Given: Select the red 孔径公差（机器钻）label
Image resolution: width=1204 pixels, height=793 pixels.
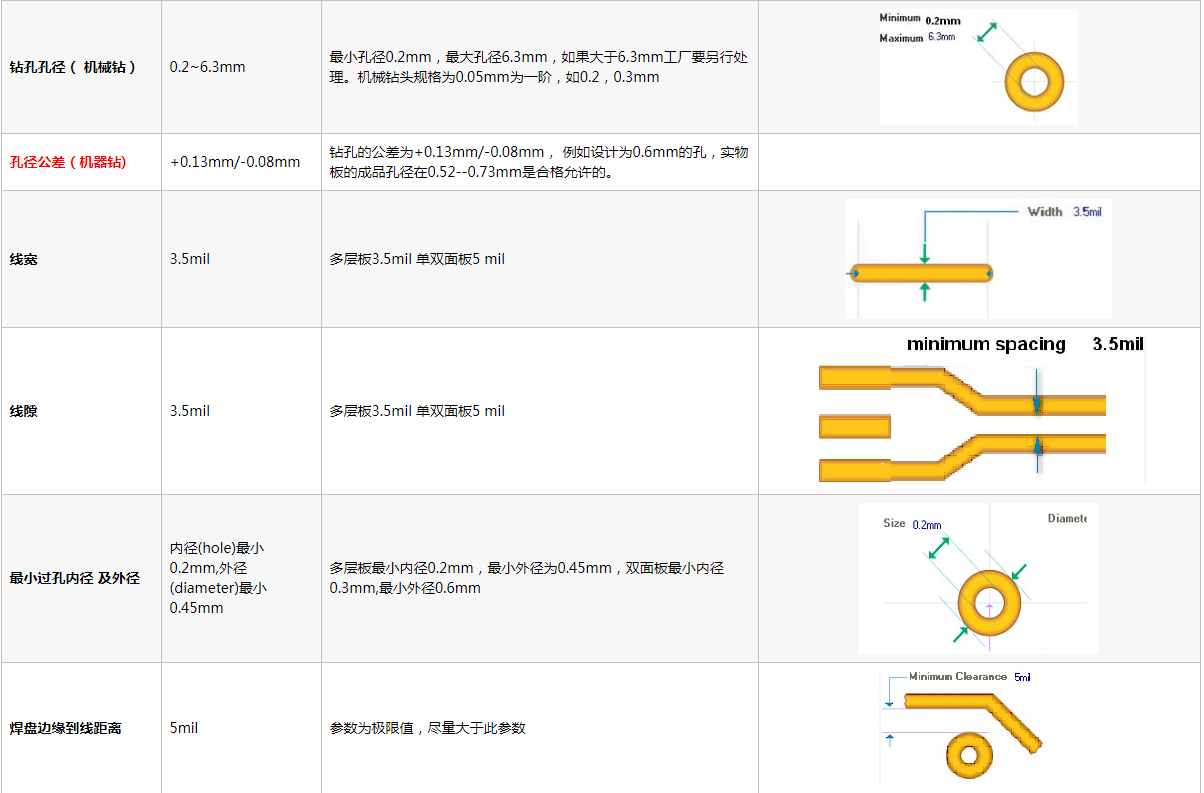Looking at the screenshot, I should (x=68, y=162).
